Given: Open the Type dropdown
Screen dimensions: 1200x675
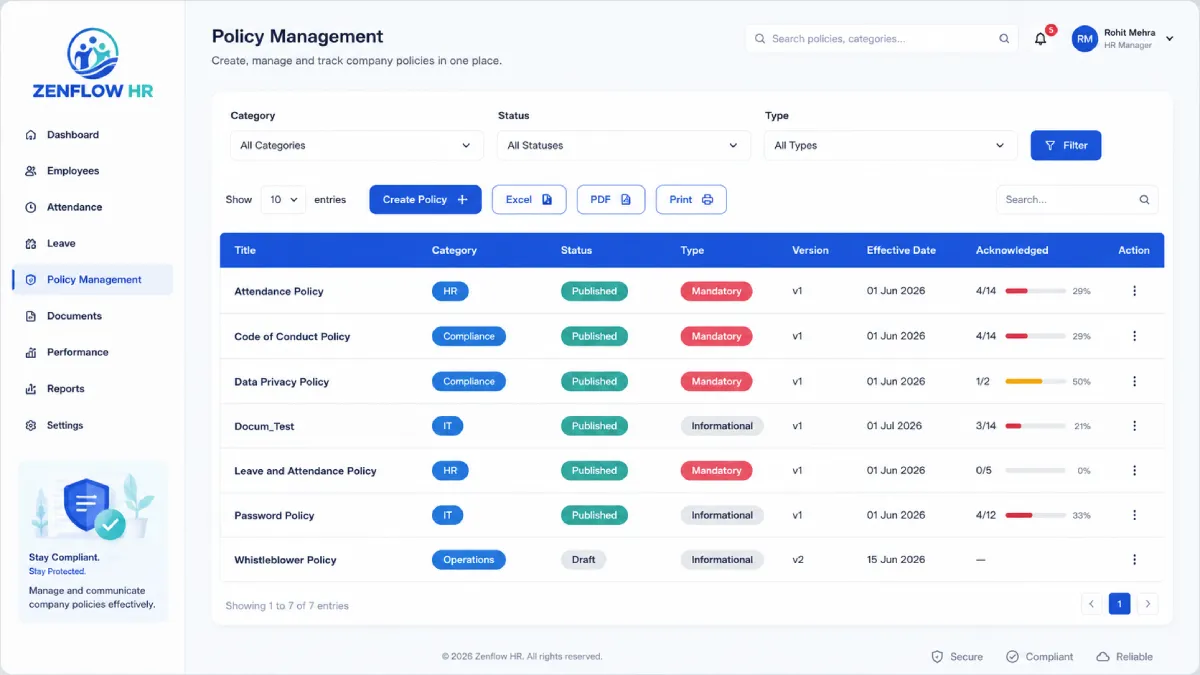Looking at the screenshot, I should 890,145.
